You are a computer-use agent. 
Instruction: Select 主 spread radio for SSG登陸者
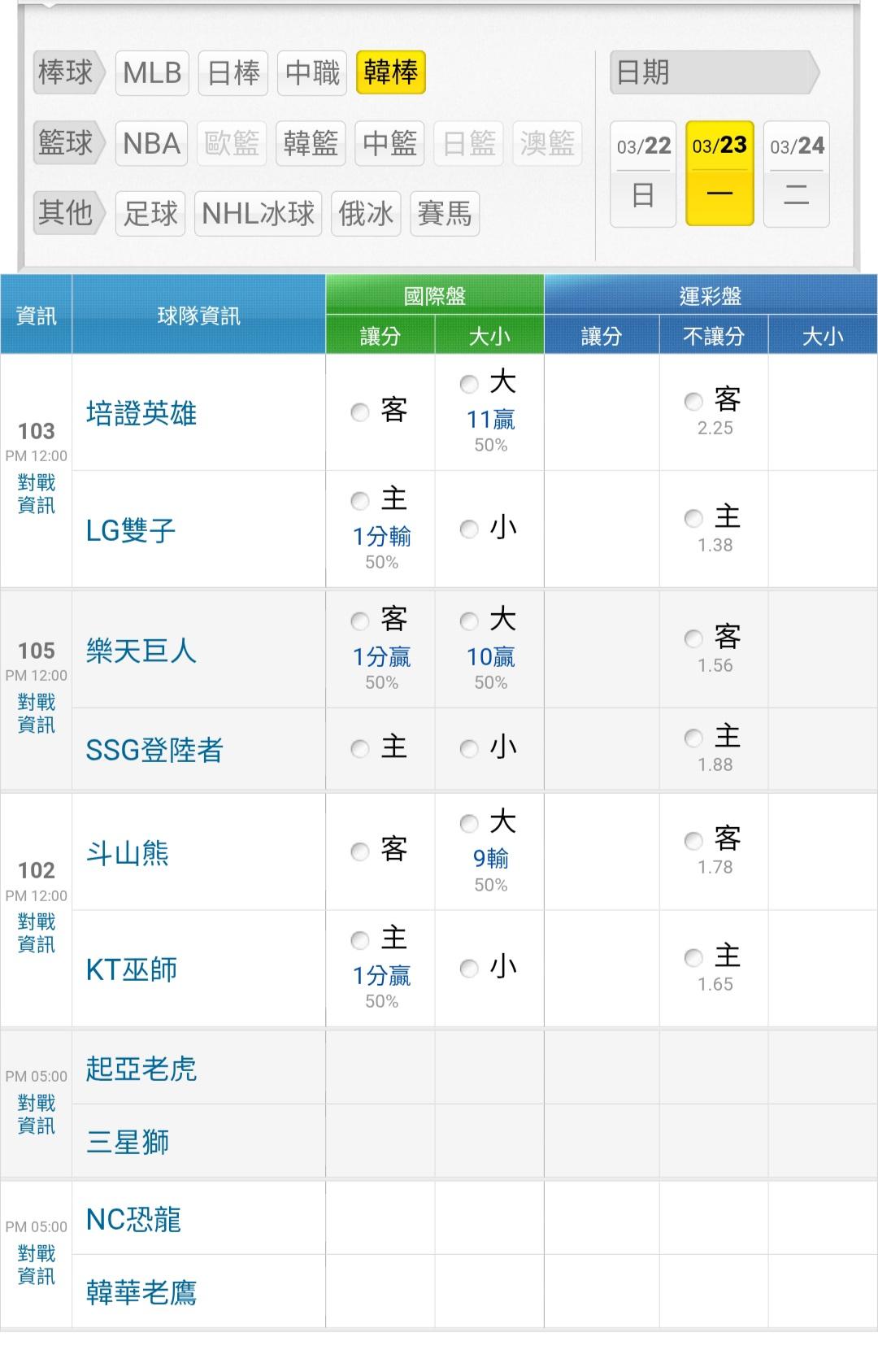click(360, 749)
